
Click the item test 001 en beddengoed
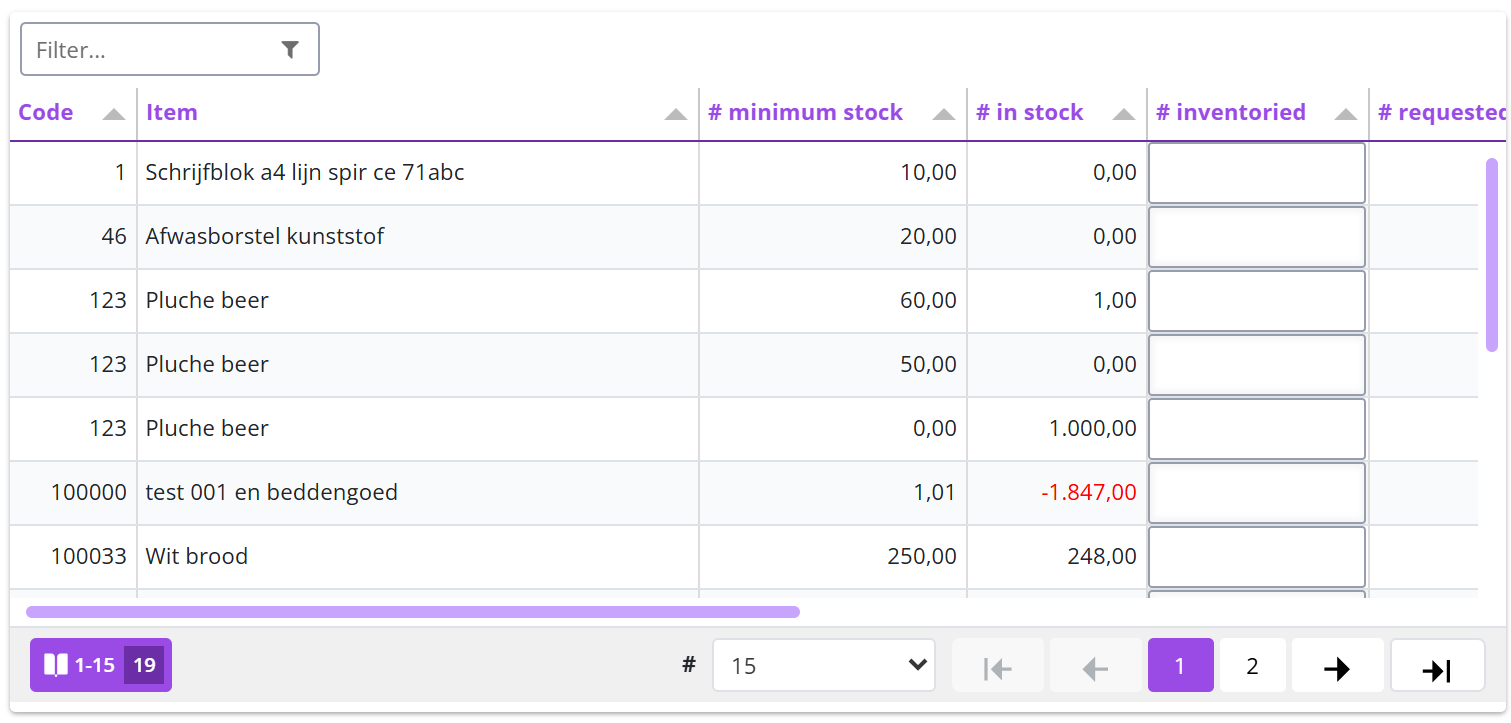click(272, 493)
